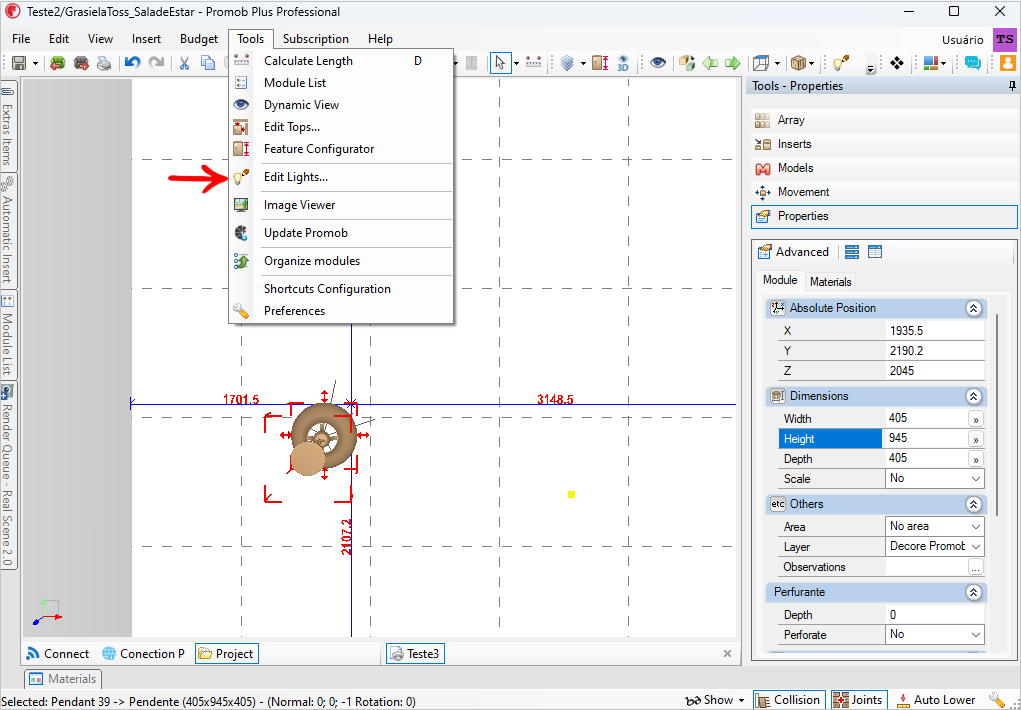Toggle Auto Lower in the status bar
The height and width of the screenshot is (710, 1021).
point(936,700)
